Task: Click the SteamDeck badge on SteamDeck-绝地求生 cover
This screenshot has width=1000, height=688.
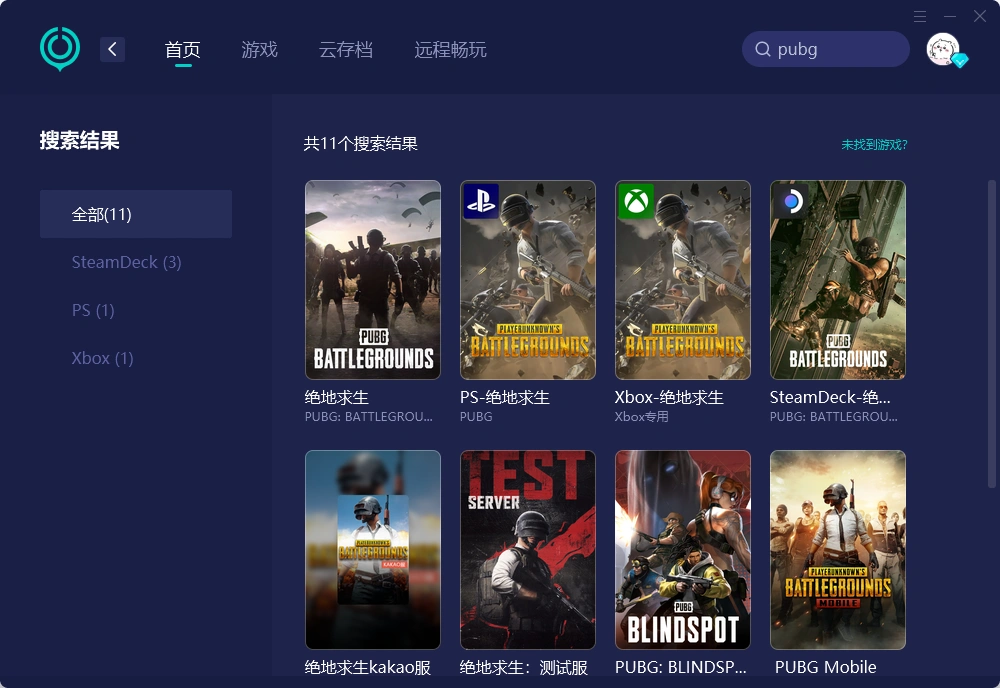Action: click(x=789, y=202)
